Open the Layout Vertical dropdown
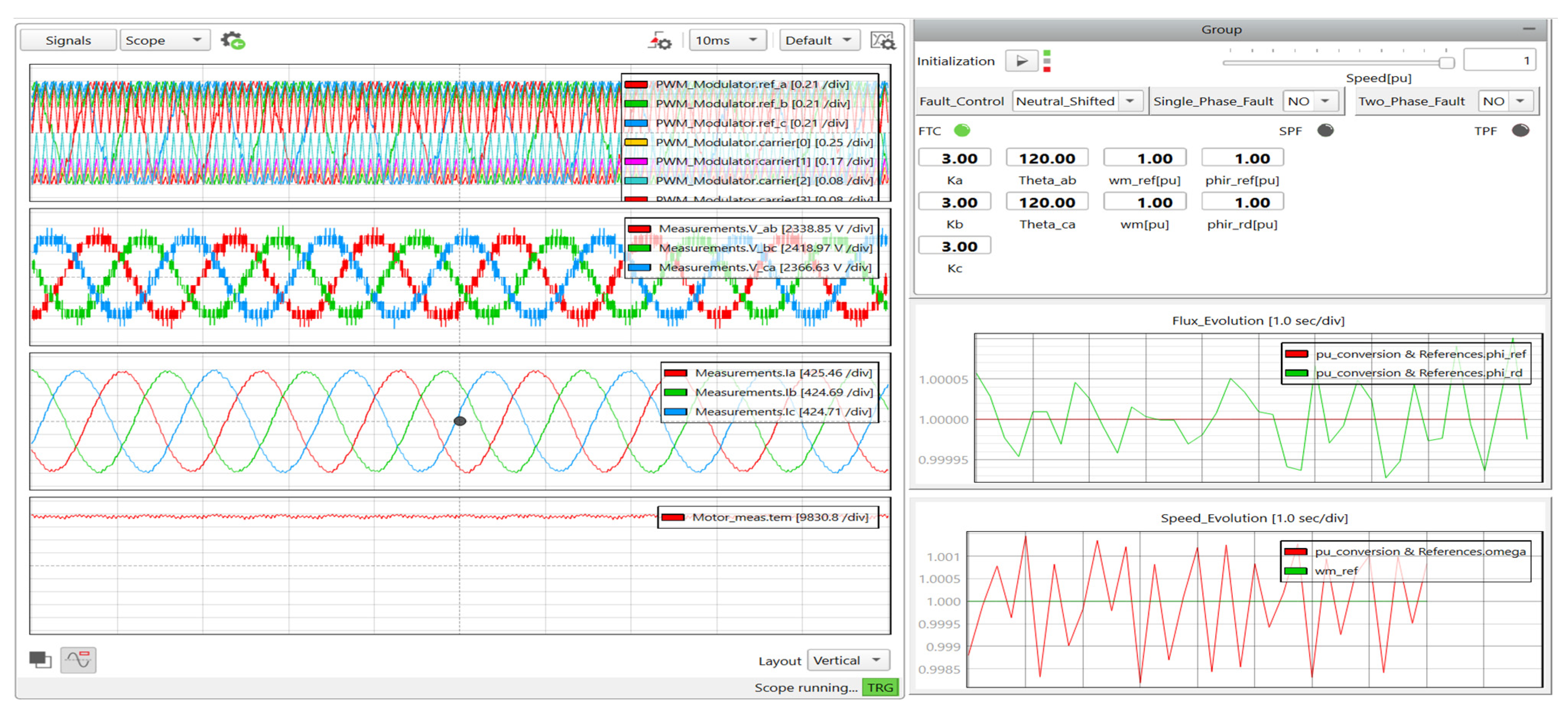The height and width of the screenshot is (715, 1568). click(848, 660)
